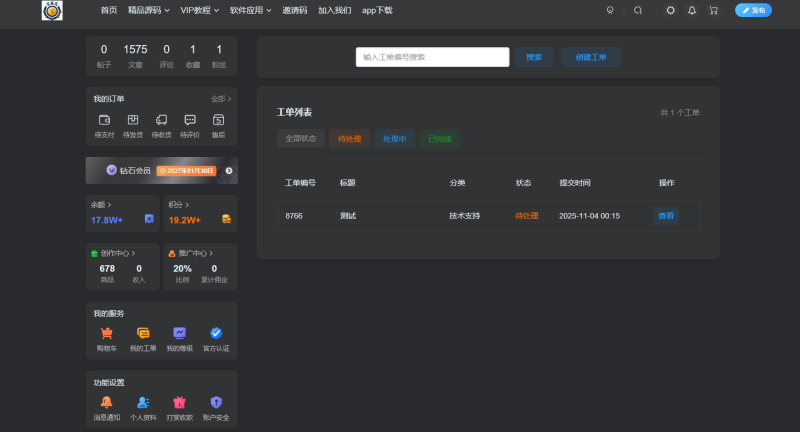Open 积分 points details
The width and height of the screenshot is (800, 432).
(179, 205)
